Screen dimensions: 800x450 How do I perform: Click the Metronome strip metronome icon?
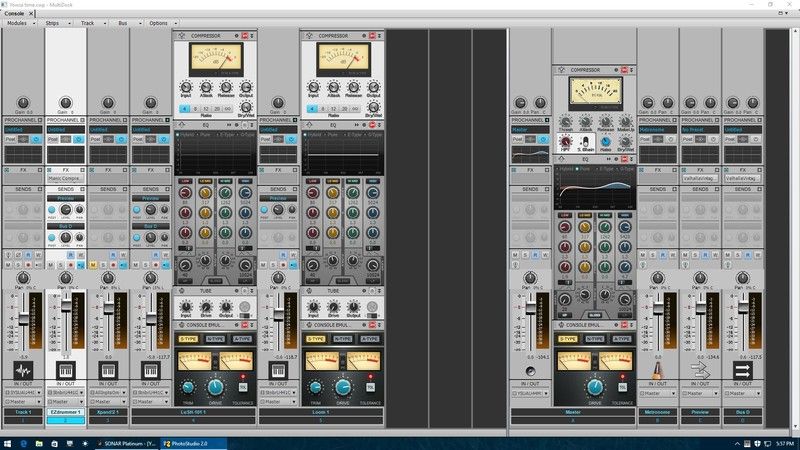click(657, 370)
